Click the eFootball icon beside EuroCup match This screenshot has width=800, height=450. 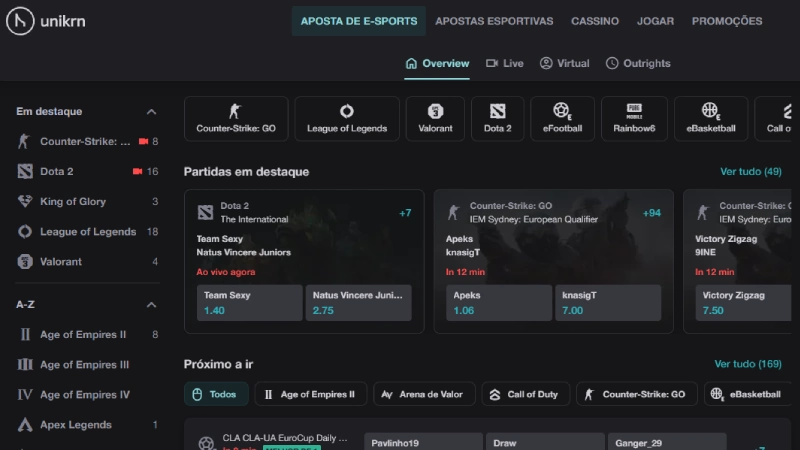[206, 443]
